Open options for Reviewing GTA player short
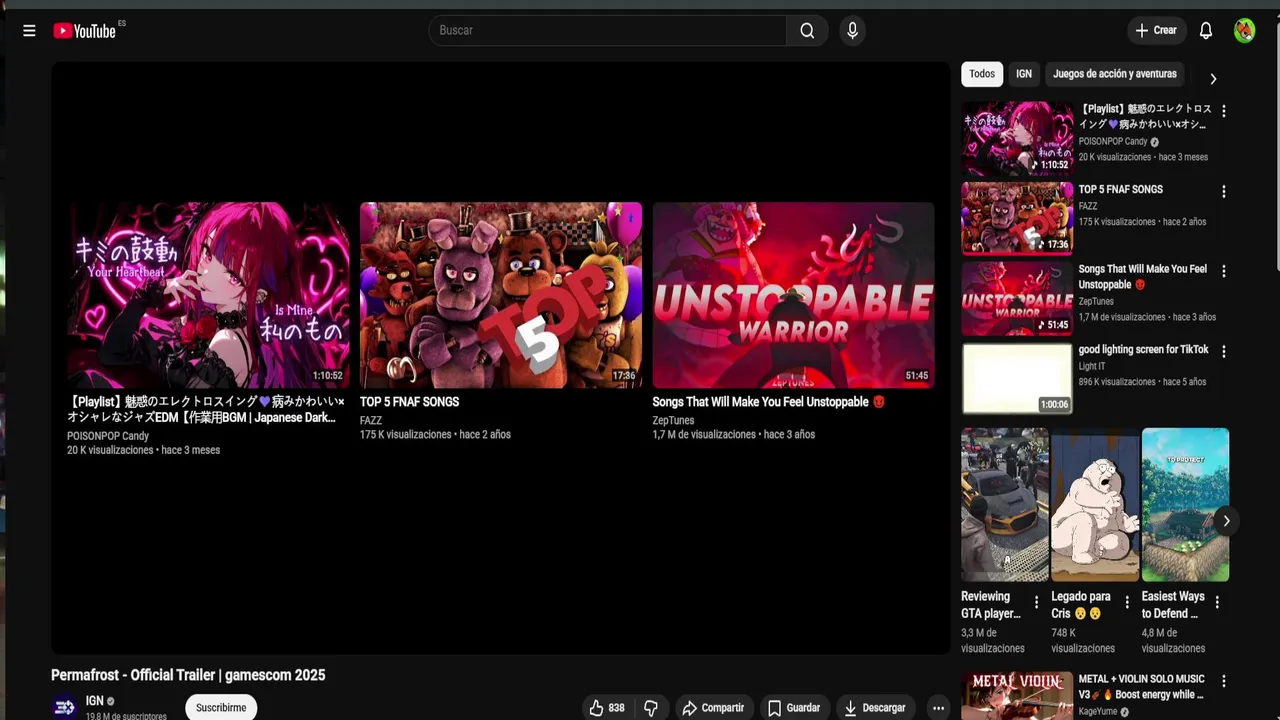Viewport: 1280px width, 720px height. (1036, 602)
